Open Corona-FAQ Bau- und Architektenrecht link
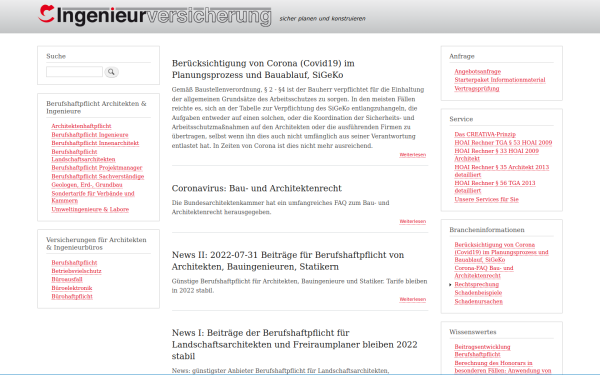Viewport: 600px width, 375px height. [484, 272]
